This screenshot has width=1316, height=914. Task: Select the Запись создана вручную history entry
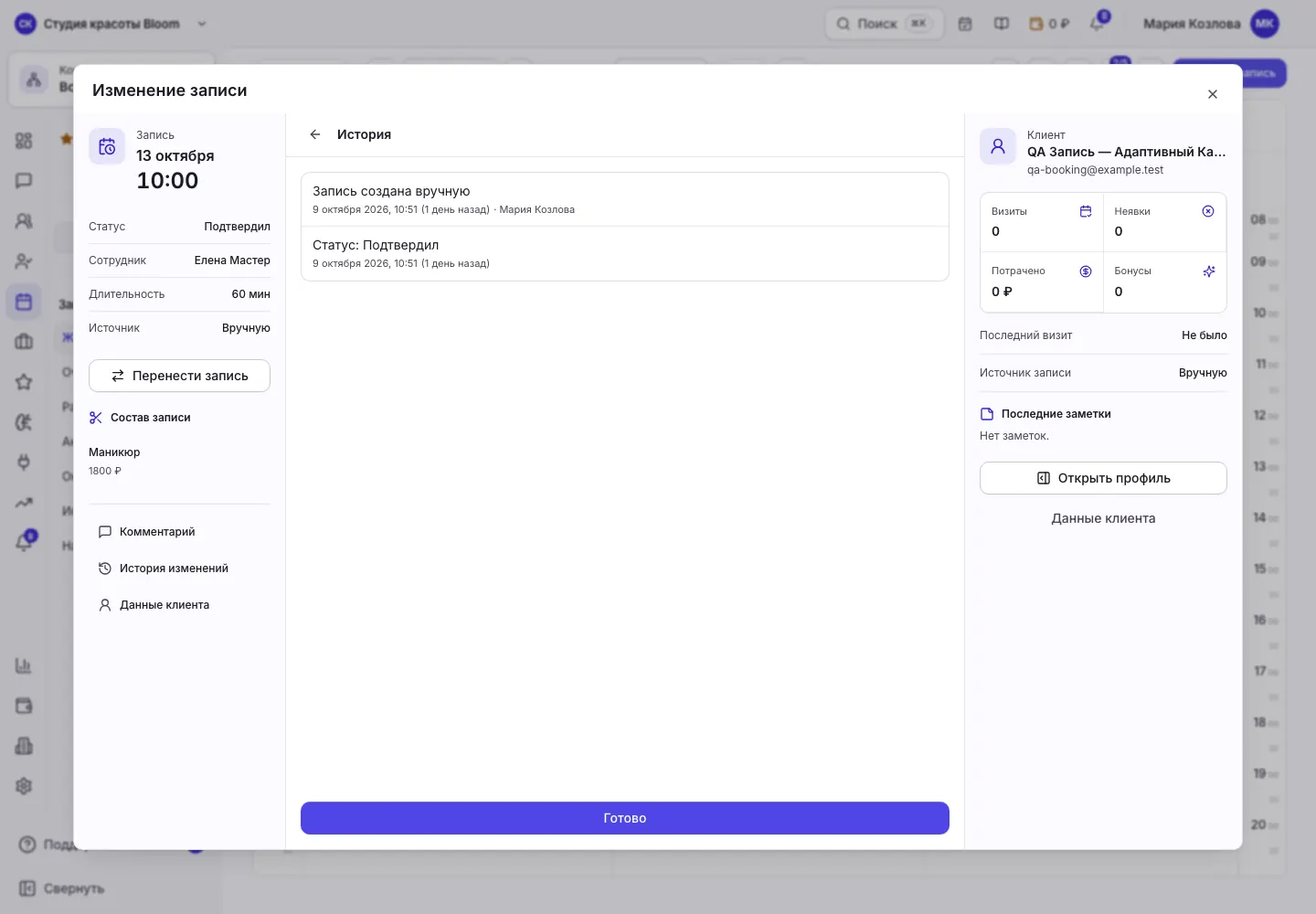click(x=625, y=199)
